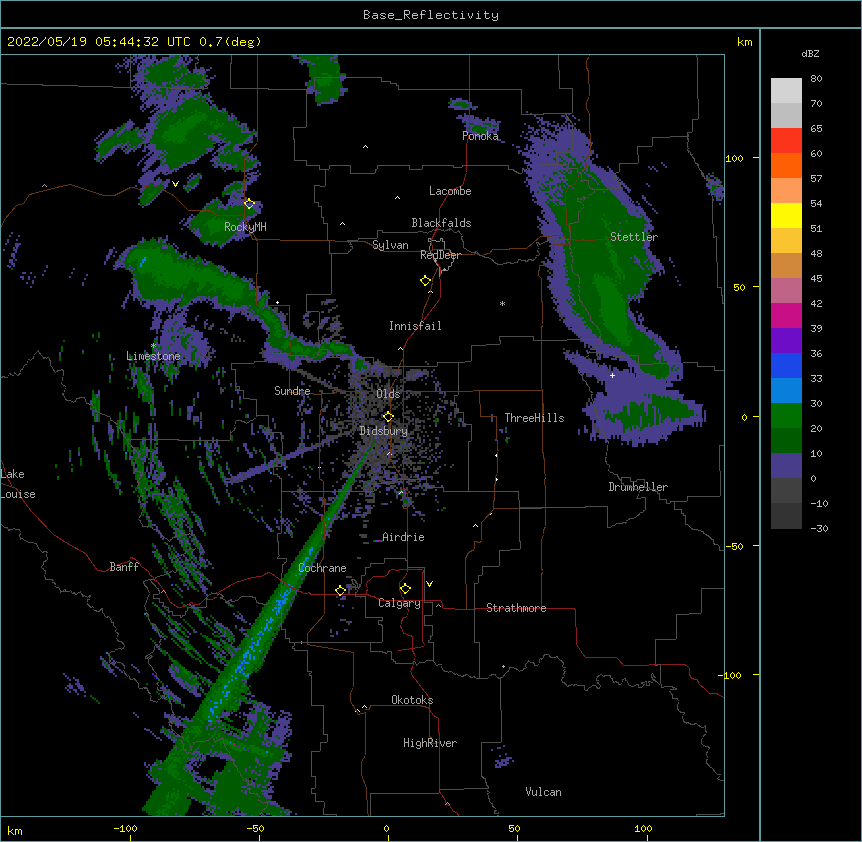Screen dimensions: 862x842
Task: Click the Stettler label
Action: click(634, 237)
